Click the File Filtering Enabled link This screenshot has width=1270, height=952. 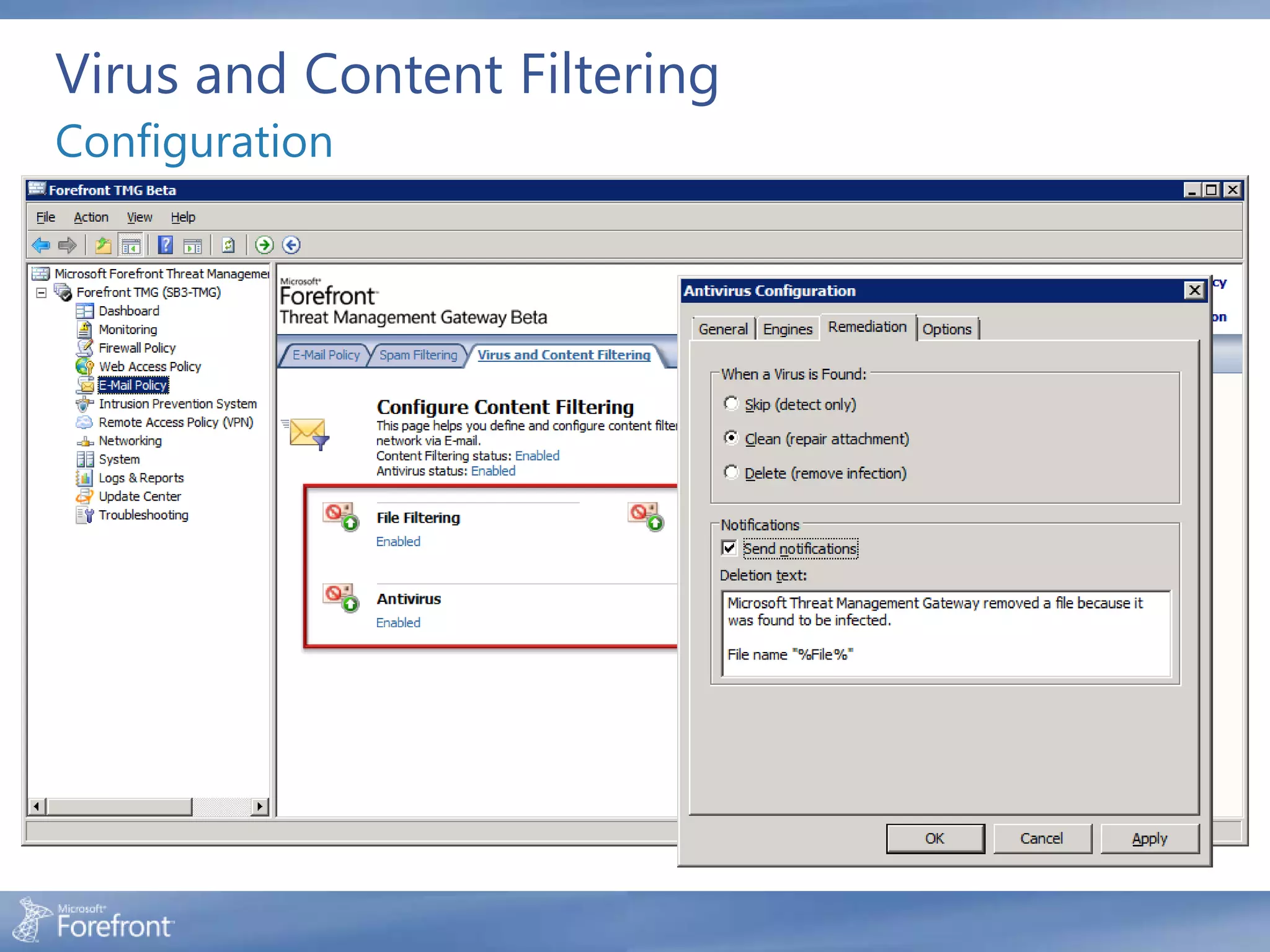(398, 542)
